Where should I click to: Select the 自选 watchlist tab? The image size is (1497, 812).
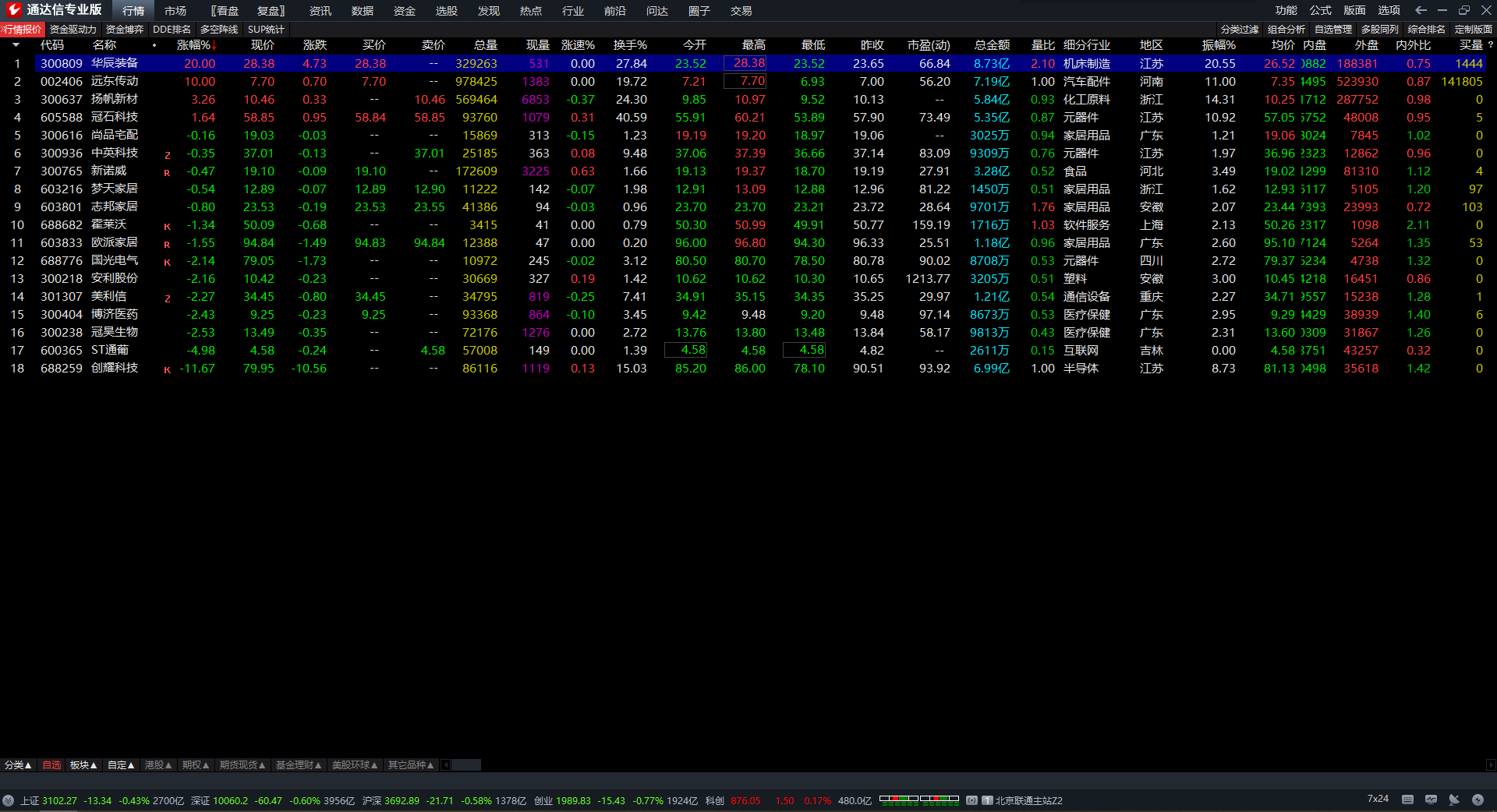pyautogui.click(x=51, y=765)
